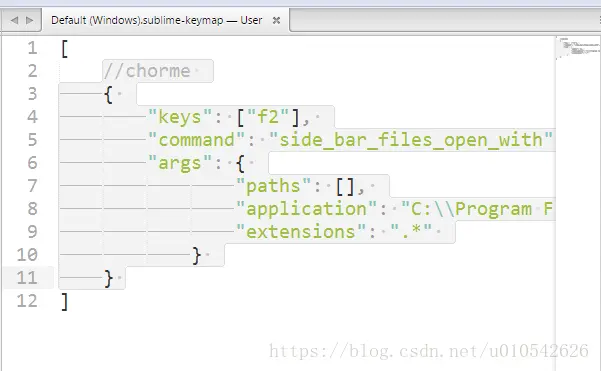Screen dimensions: 601x371
Task: Click line number 11 in gutter
Action: 27,278
